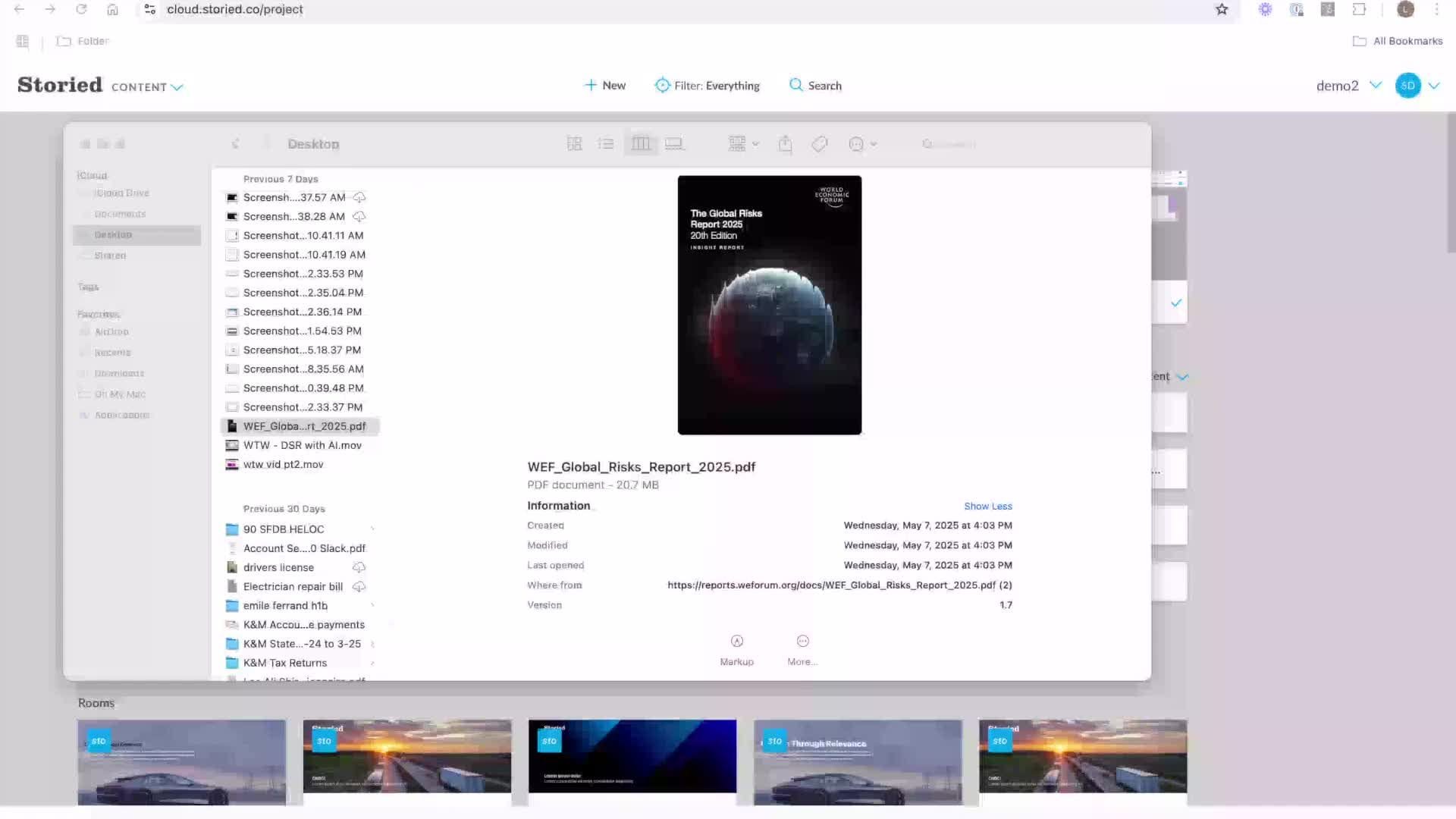Select Desktop in Finder sidebar
1456x819 pixels.
113,235
